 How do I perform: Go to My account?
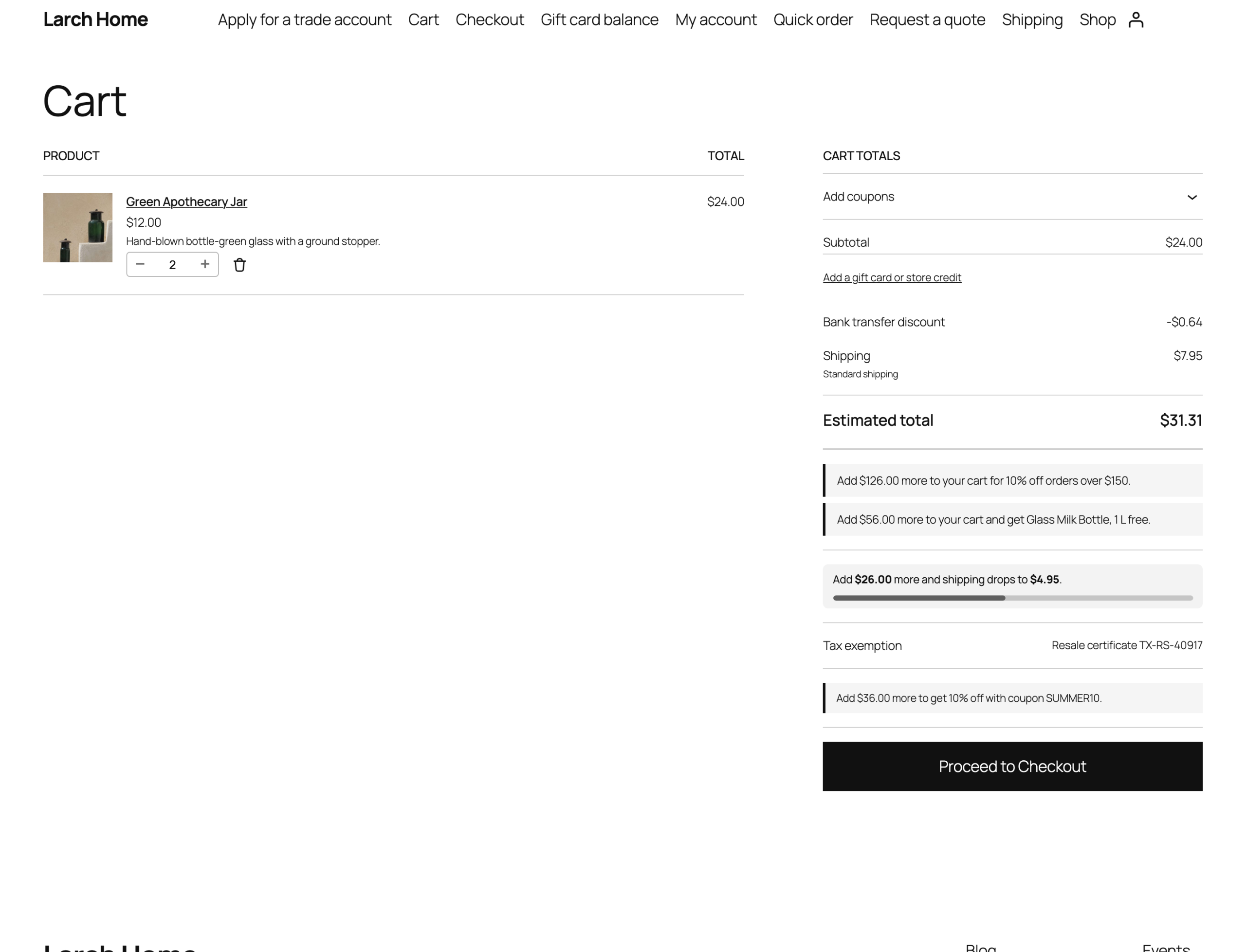[715, 20]
